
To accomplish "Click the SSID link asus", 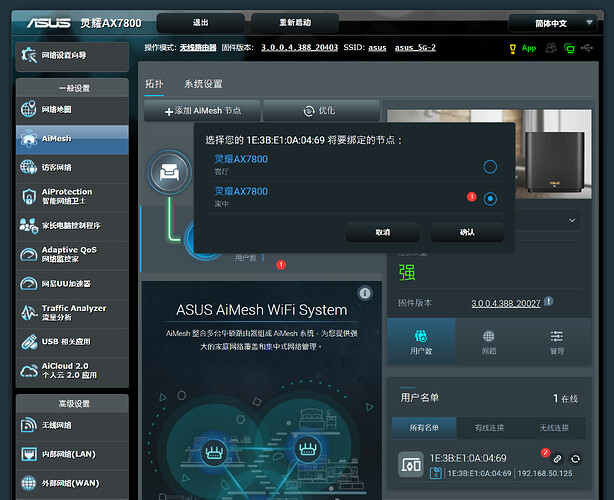I will pos(377,48).
